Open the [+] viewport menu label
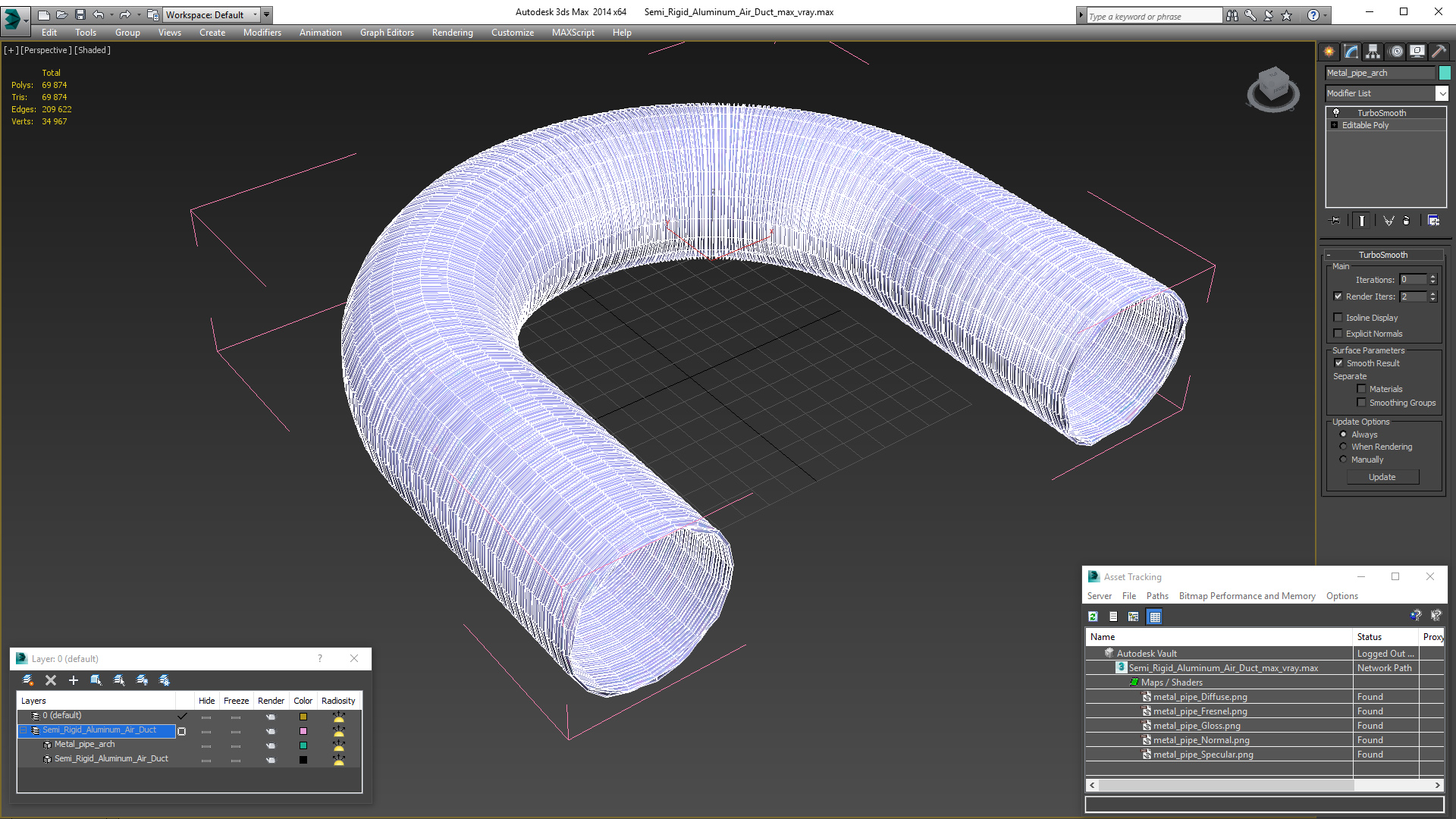Viewport: 1456px width, 819px height. point(11,50)
